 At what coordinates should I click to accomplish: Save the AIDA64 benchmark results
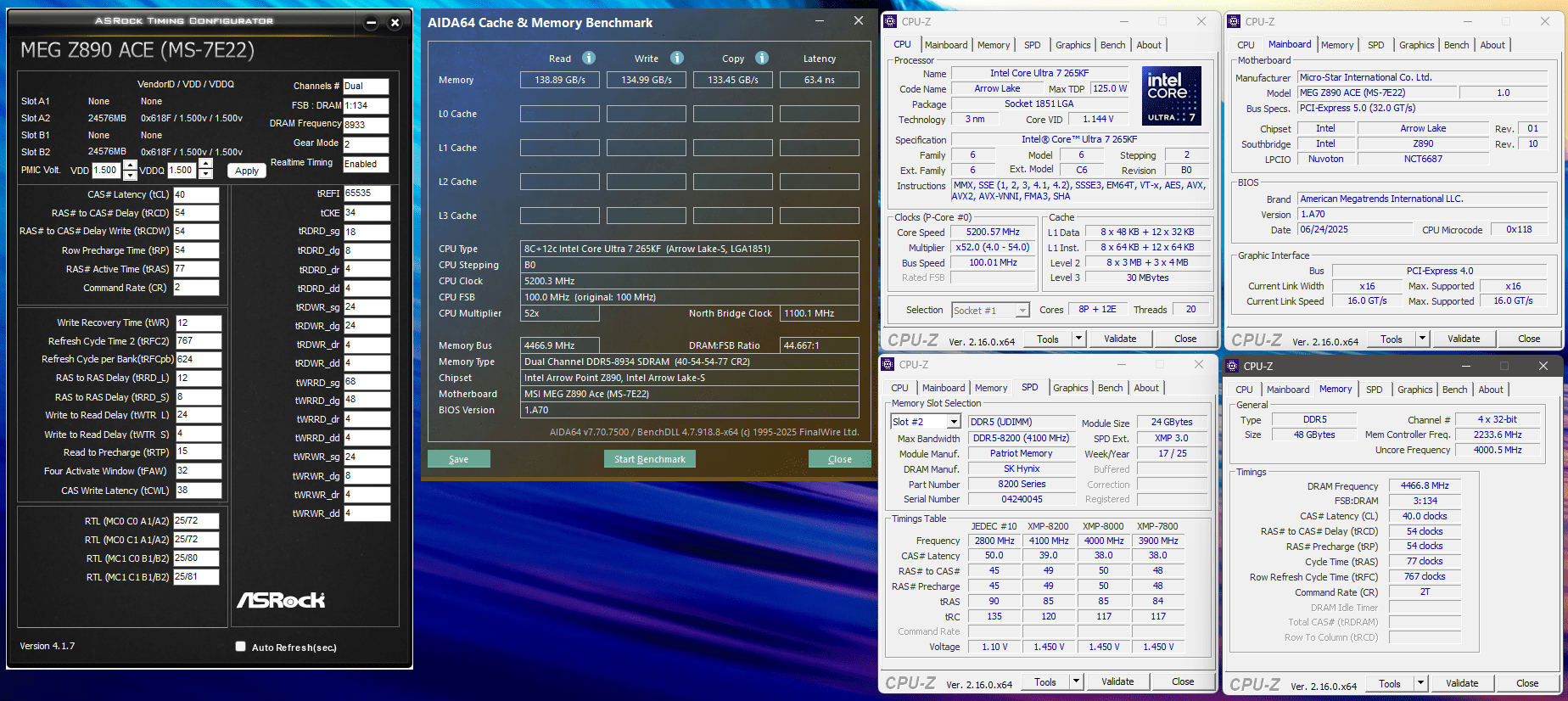coord(458,459)
